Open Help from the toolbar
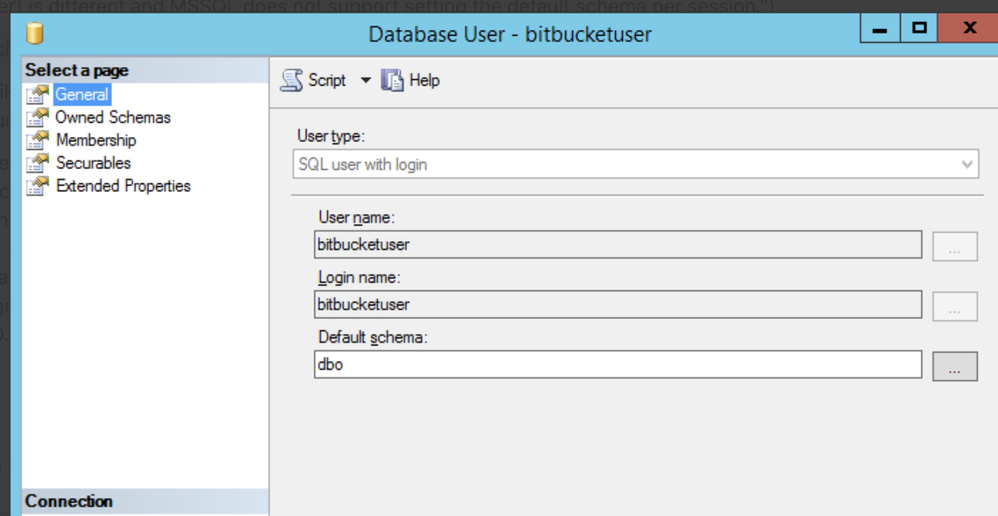Image resolution: width=998 pixels, height=516 pixels. [424, 80]
